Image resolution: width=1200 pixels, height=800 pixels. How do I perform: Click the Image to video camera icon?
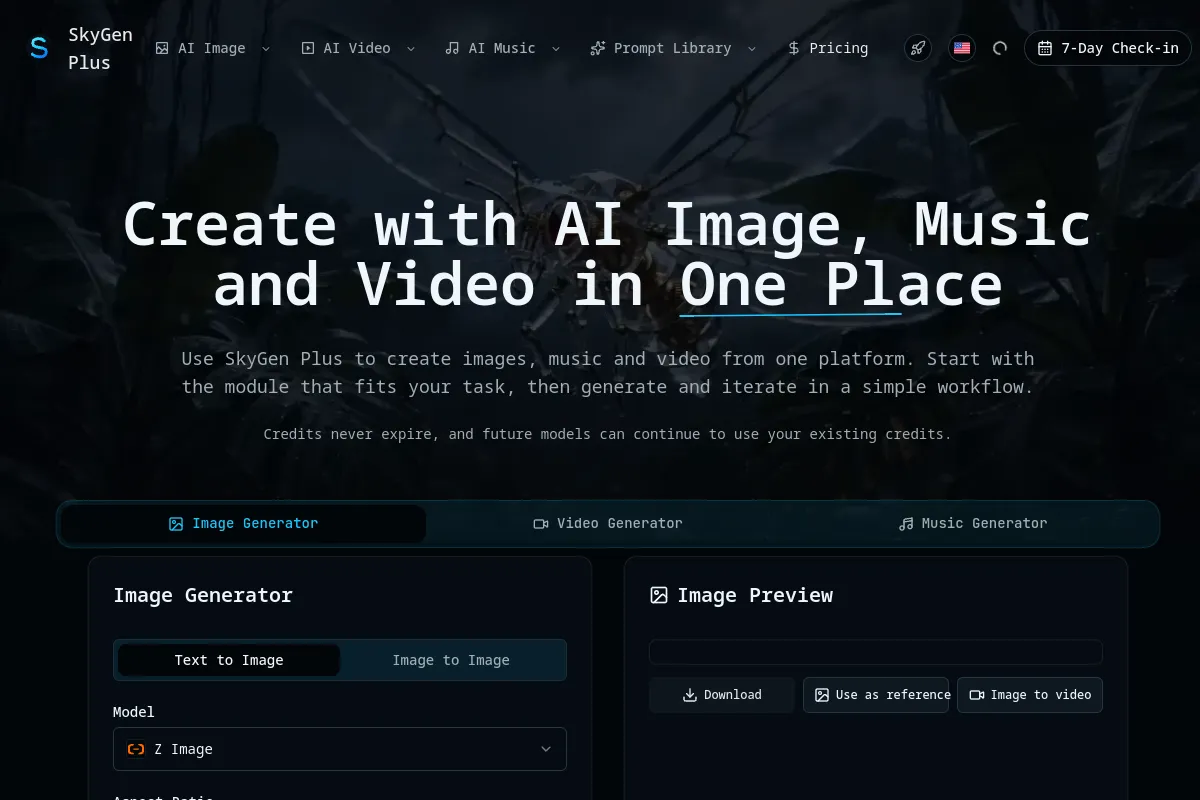(x=977, y=695)
